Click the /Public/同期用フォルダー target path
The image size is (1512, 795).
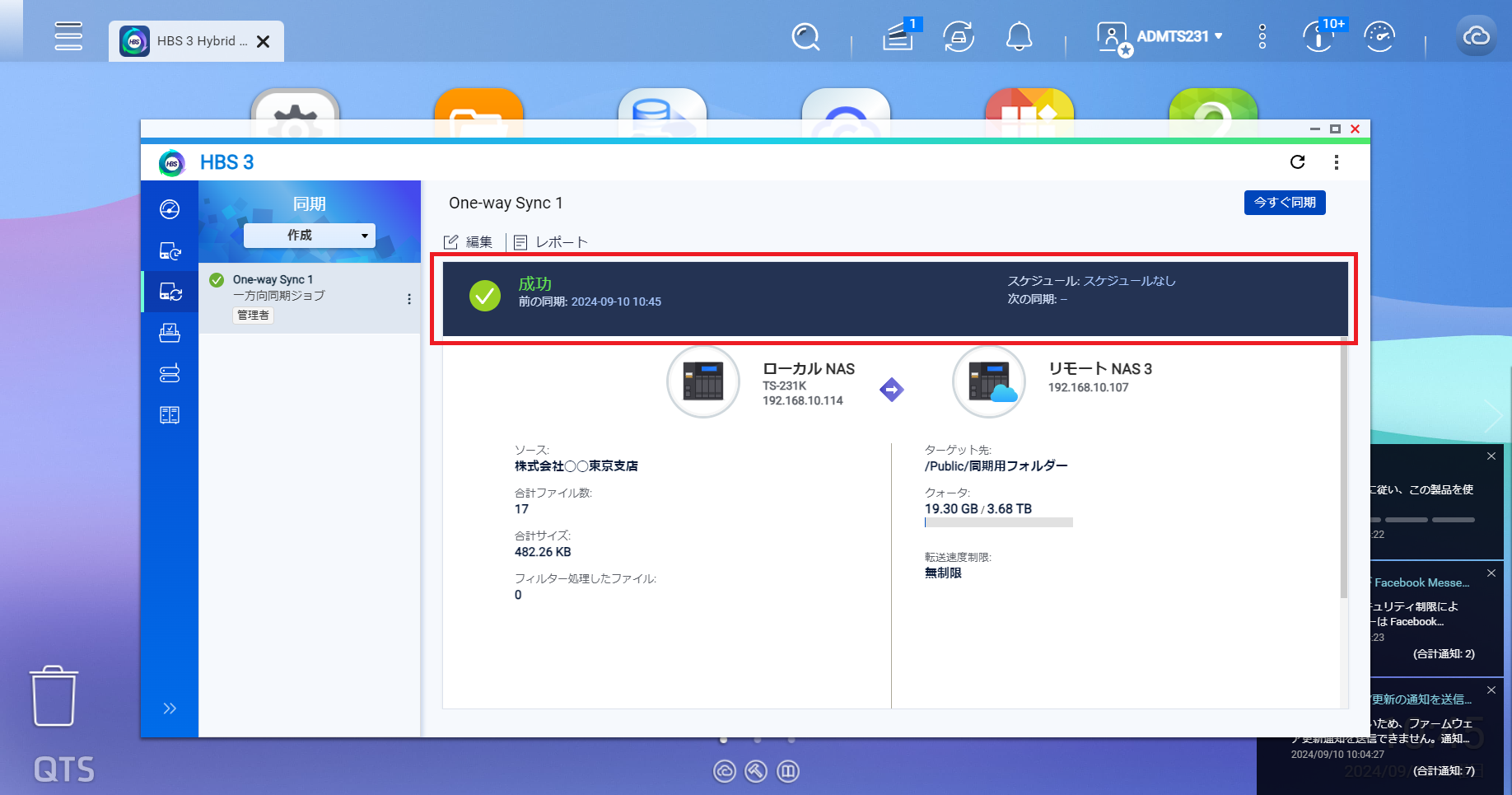click(x=996, y=466)
